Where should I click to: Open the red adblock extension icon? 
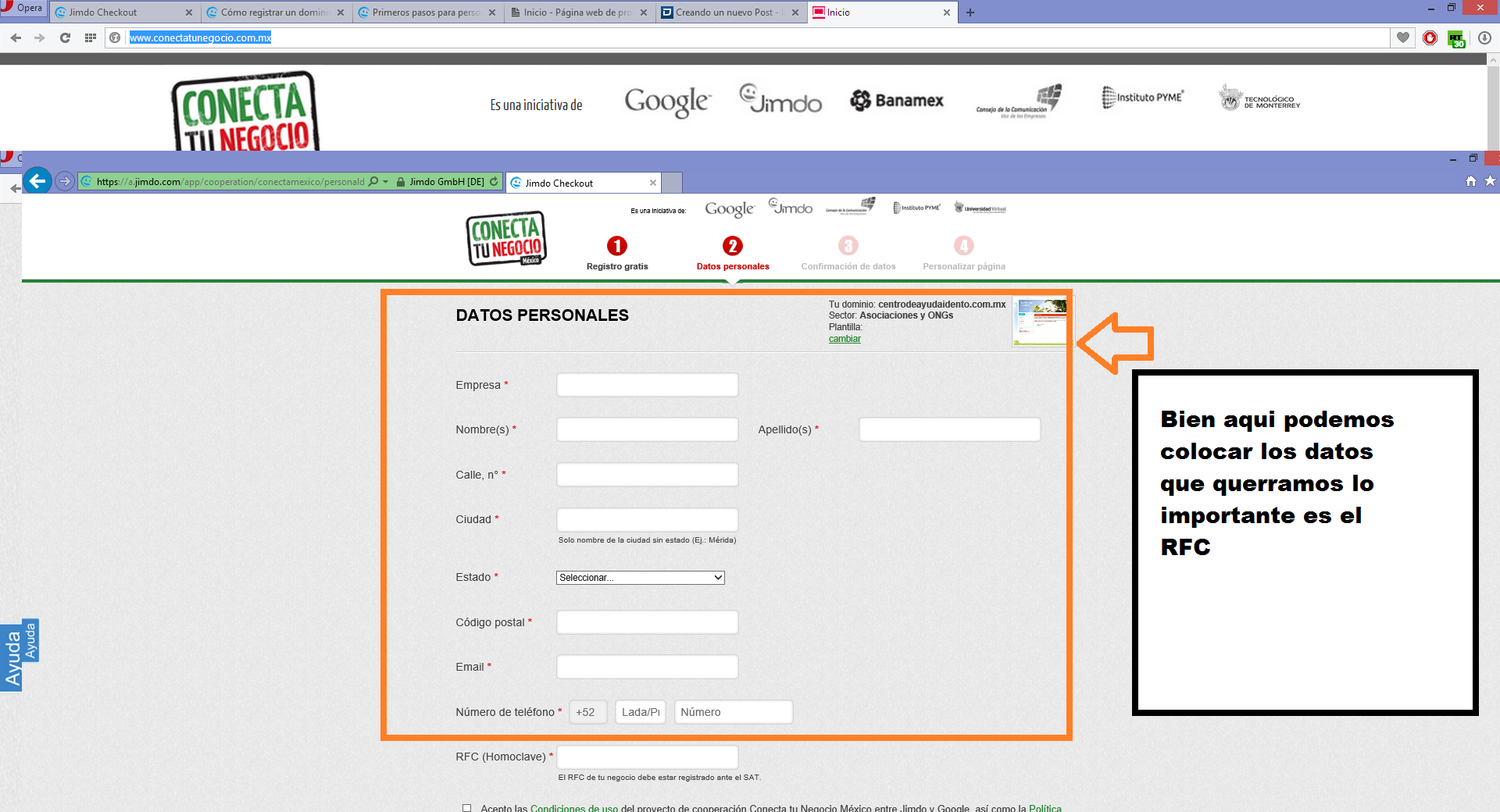1430,37
